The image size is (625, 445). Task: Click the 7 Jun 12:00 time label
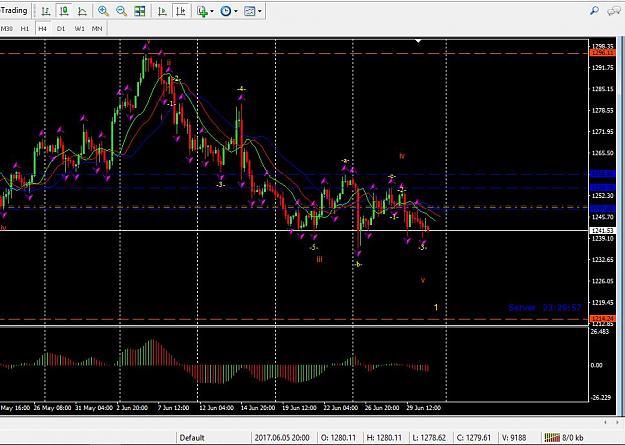pyautogui.click(x=173, y=408)
